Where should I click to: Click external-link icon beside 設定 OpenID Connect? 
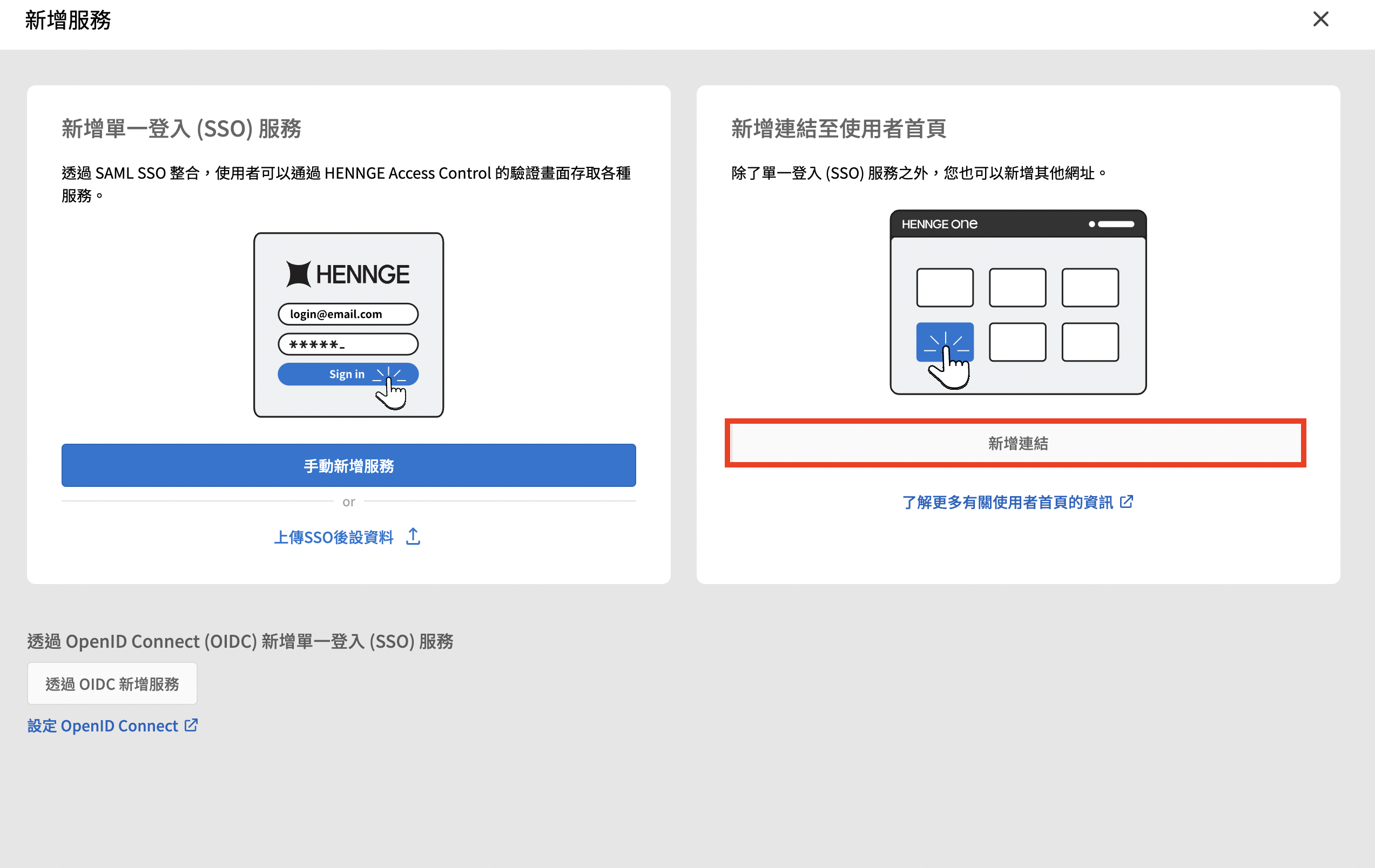coord(191,725)
